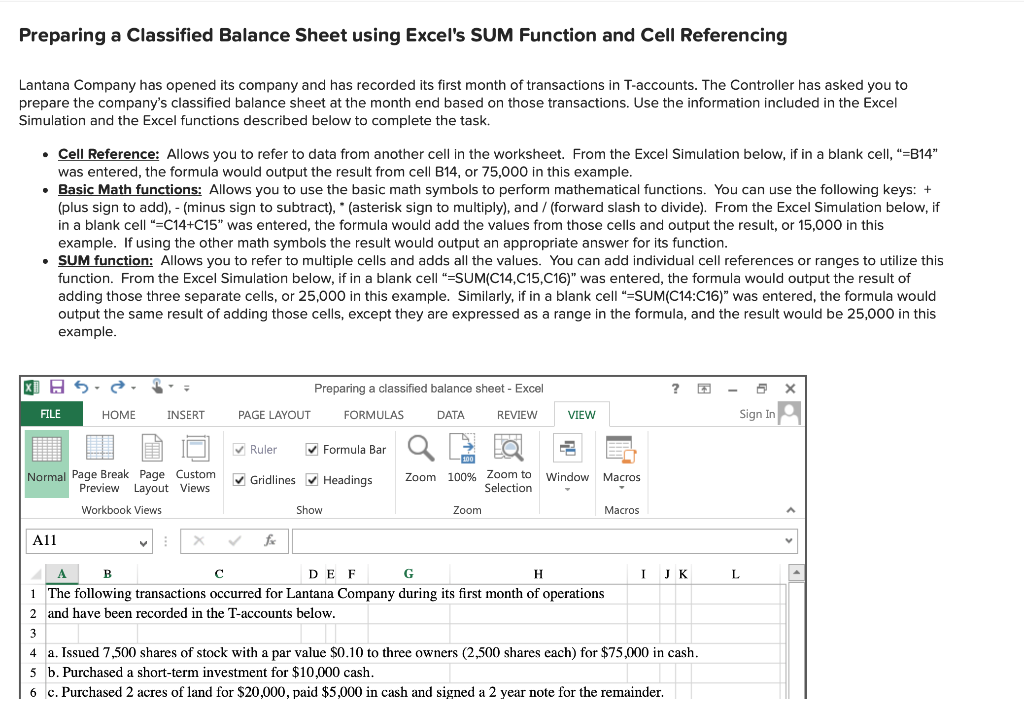Open Page Break Preview
The width and height of the screenshot is (1024, 712).
point(100,463)
